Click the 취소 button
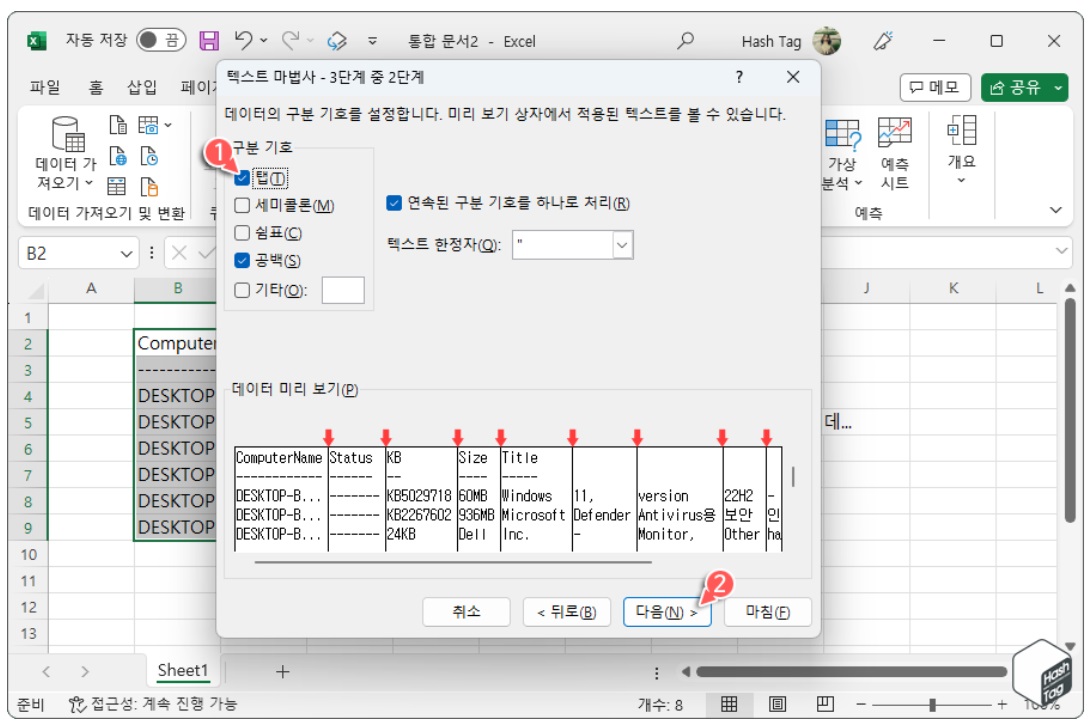The height and width of the screenshot is (724, 1089). click(466, 611)
